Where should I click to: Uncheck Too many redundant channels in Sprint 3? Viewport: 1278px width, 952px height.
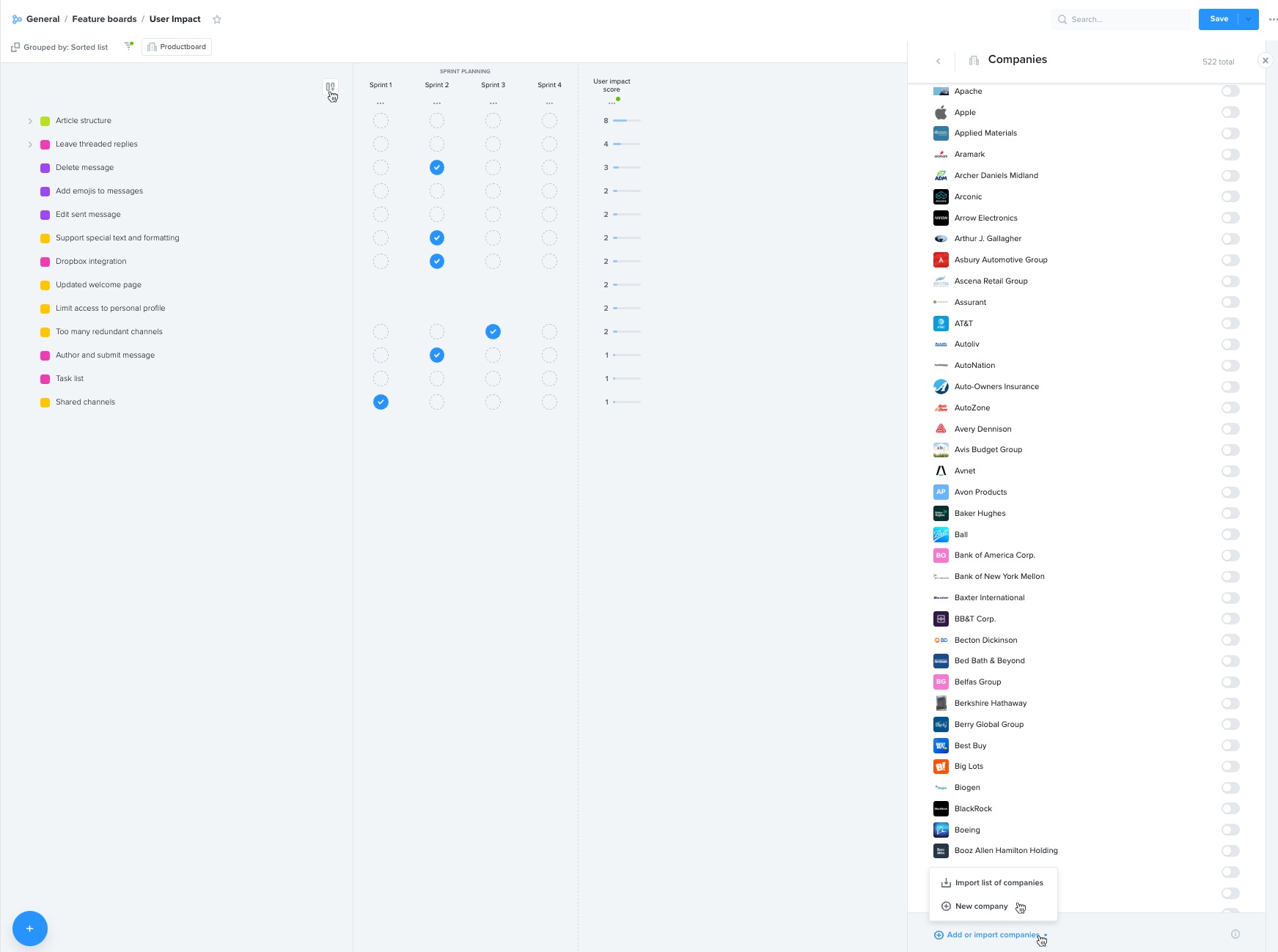(493, 332)
